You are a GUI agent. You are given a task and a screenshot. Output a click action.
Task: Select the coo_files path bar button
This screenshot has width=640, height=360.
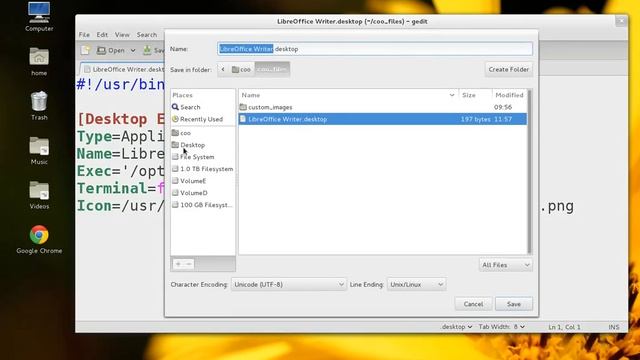(272, 69)
